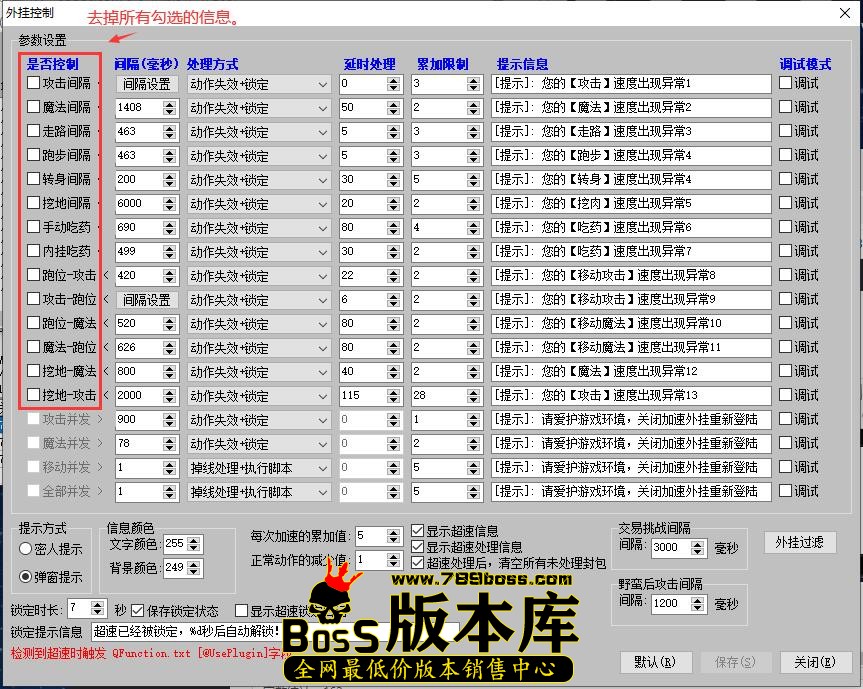863x689 pixels.
Task: Open the 掉线处理+执行脚本 dropdown in 移动并发 row
Action: click(323, 468)
